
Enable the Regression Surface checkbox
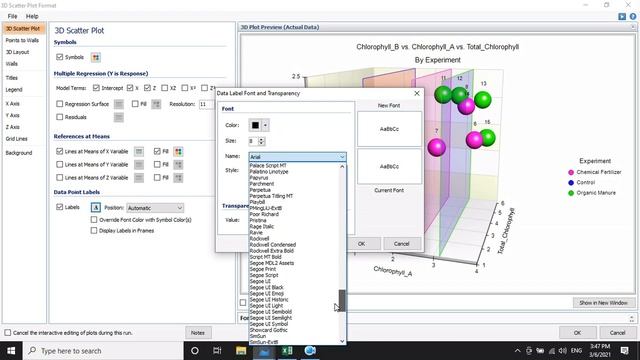[x=60, y=104]
